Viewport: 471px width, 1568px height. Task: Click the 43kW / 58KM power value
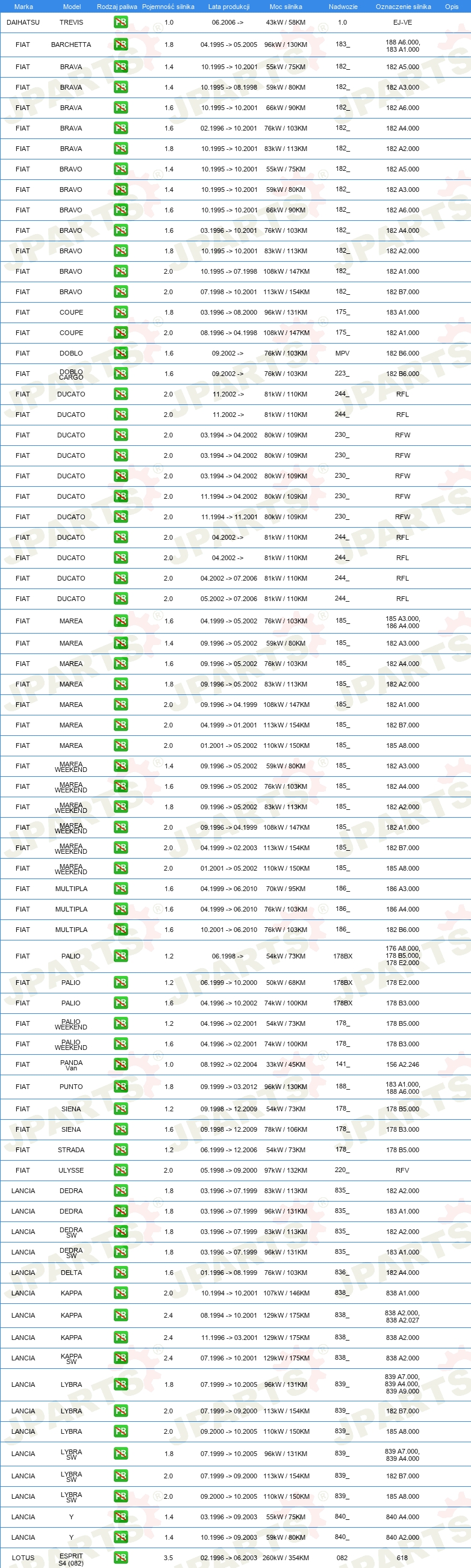click(x=285, y=22)
